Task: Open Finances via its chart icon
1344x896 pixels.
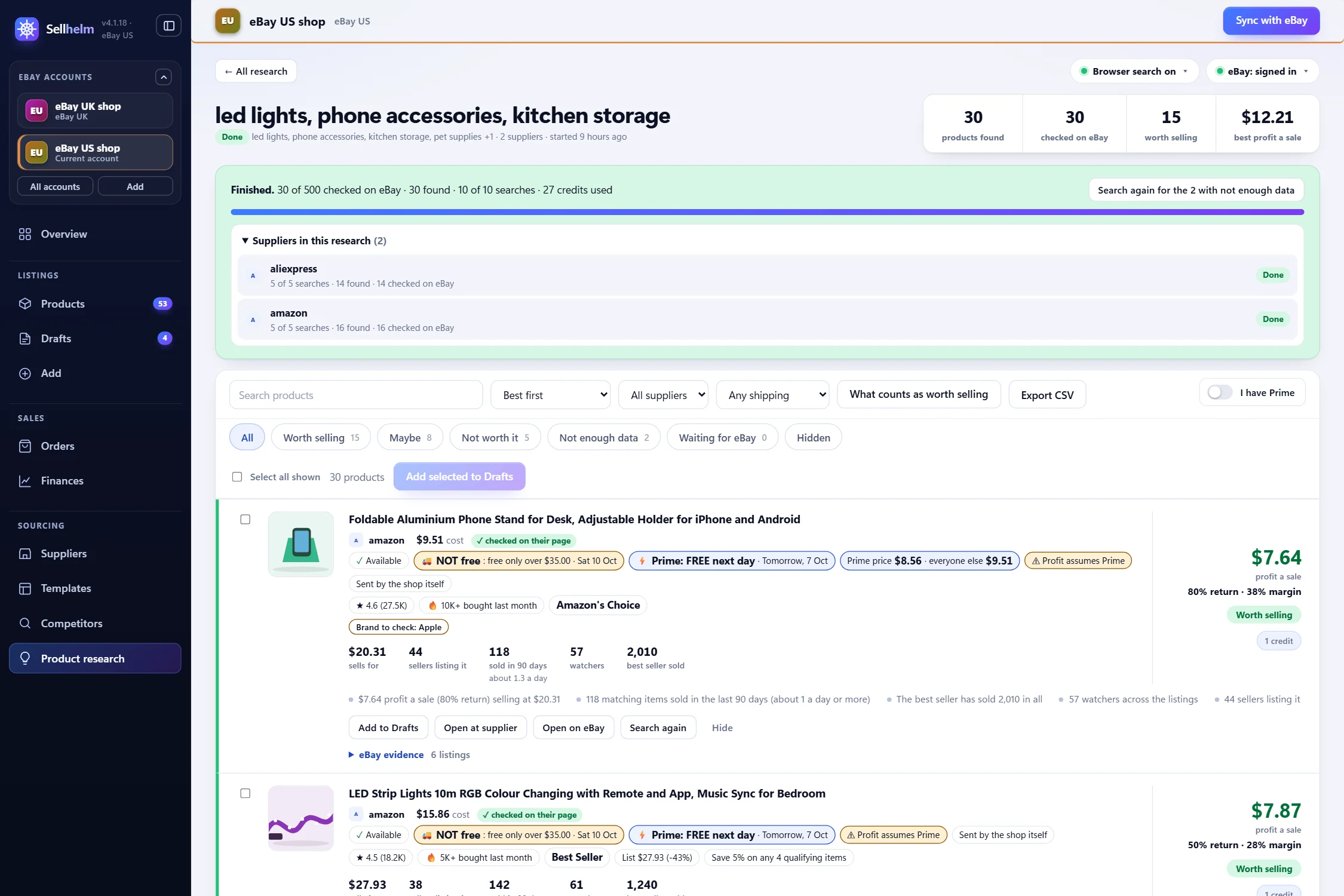Action: coord(25,481)
